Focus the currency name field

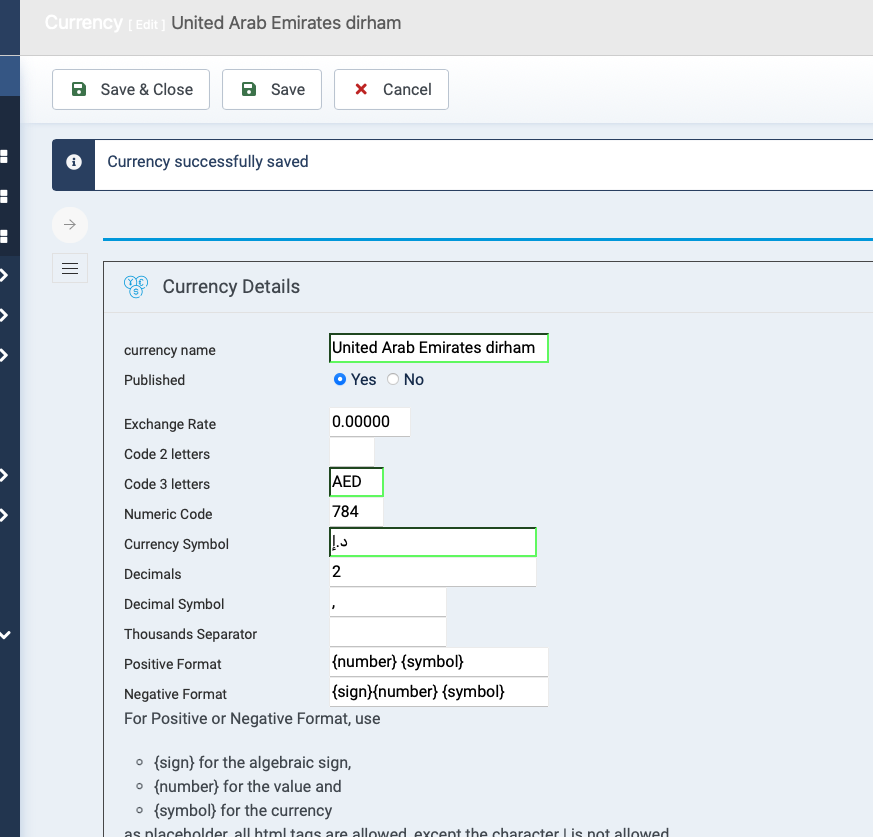pyautogui.click(x=438, y=348)
